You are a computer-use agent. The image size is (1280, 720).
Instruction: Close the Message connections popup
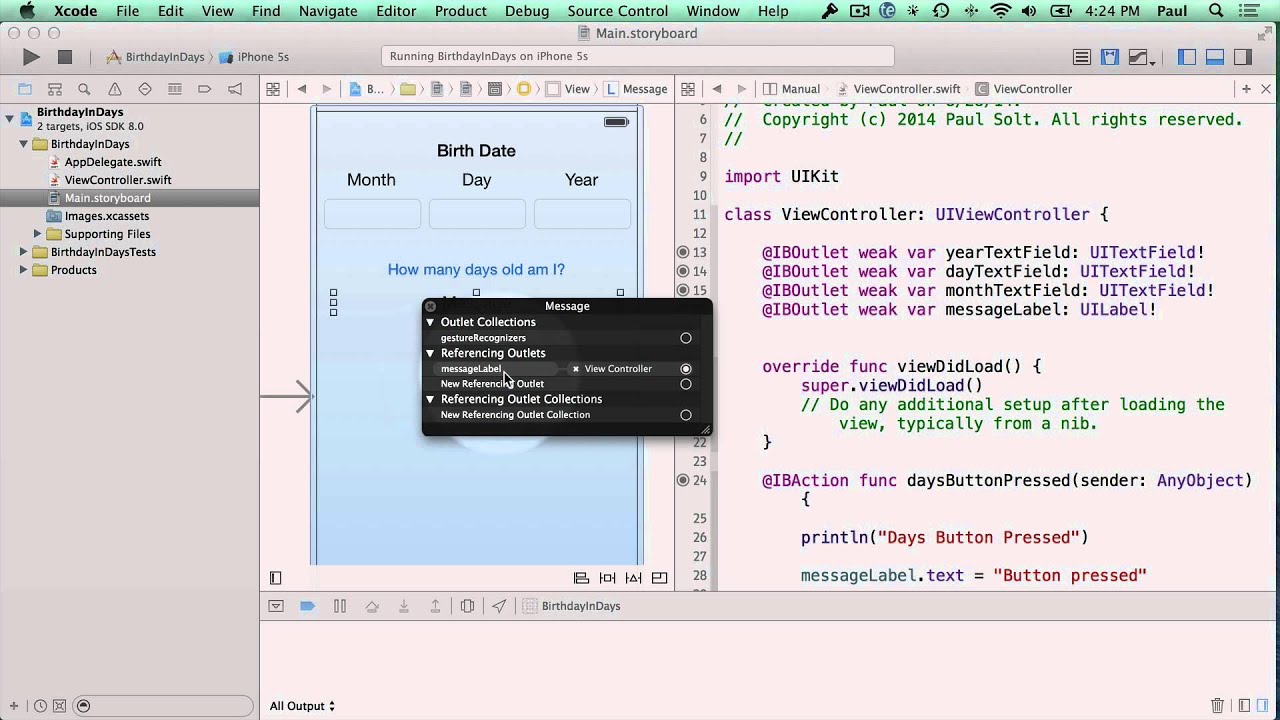pos(431,306)
